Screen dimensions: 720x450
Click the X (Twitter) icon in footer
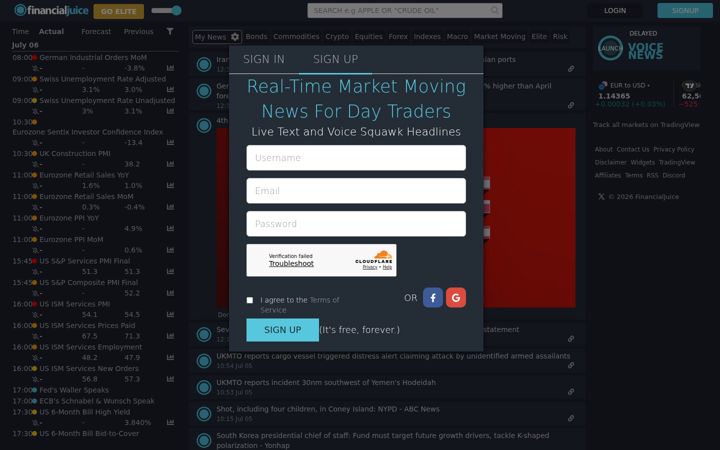click(x=601, y=197)
